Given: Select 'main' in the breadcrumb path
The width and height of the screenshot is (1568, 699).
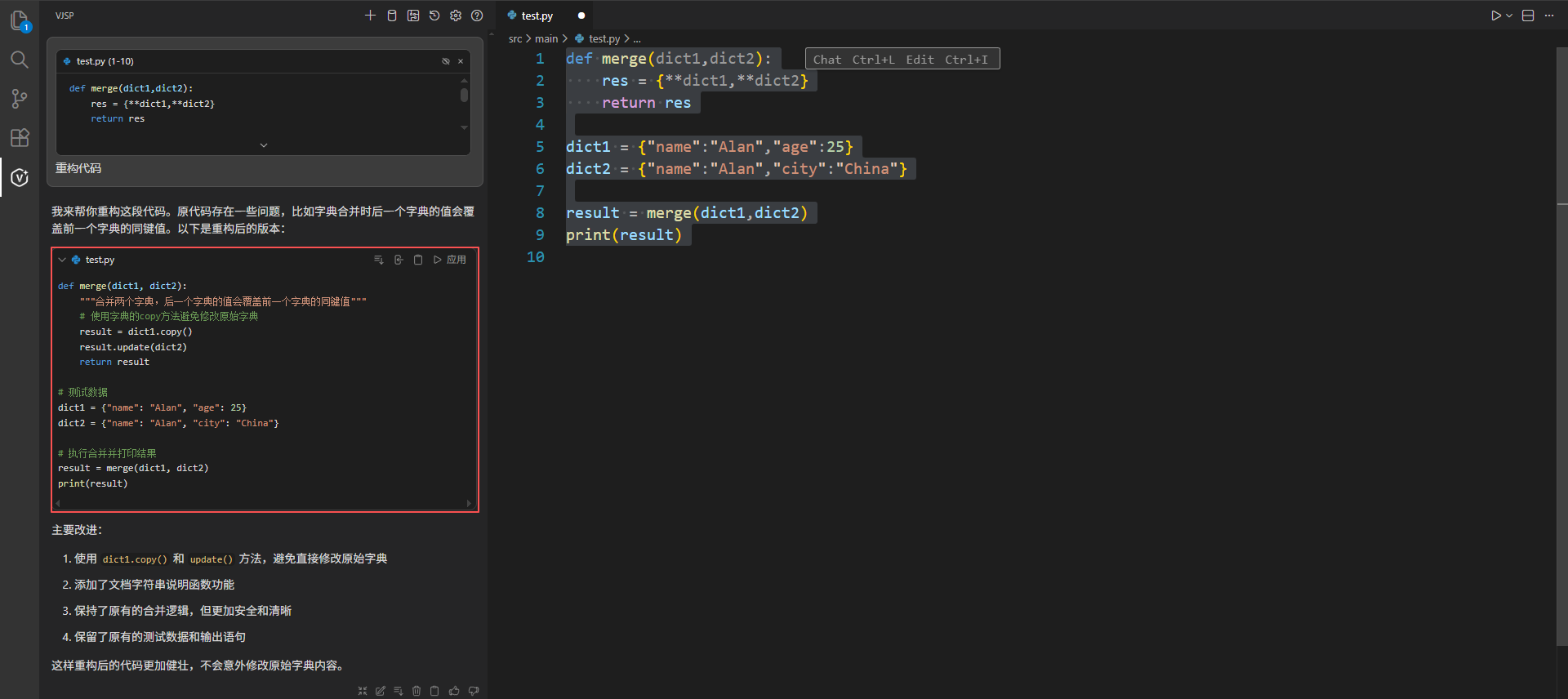Looking at the screenshot, I should (546, 38).
